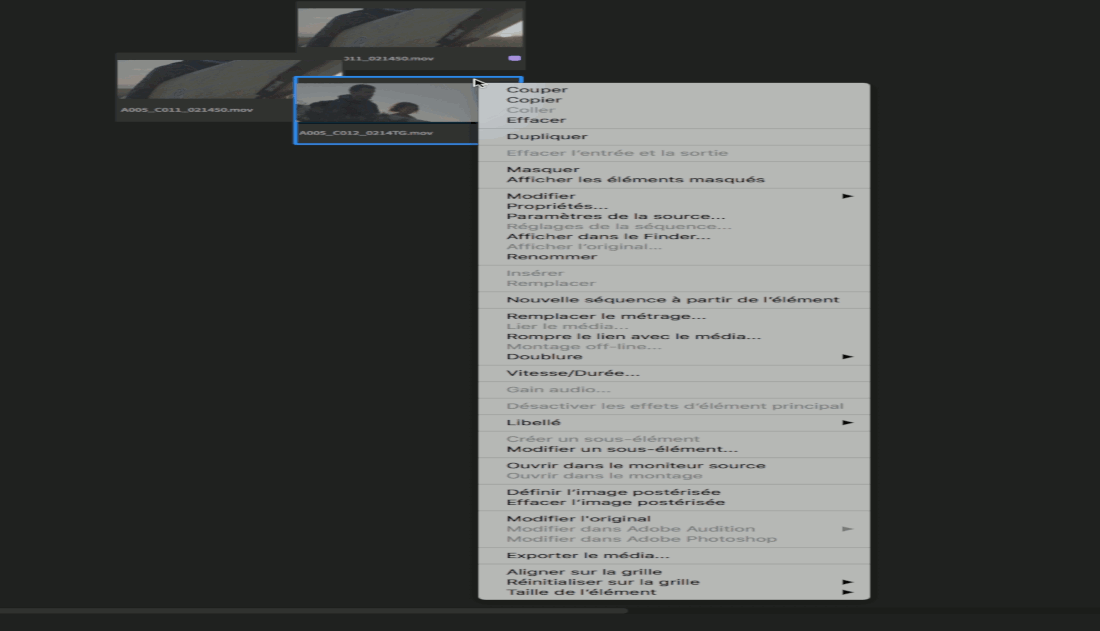Select Renommer menu entry

[673, 257]
